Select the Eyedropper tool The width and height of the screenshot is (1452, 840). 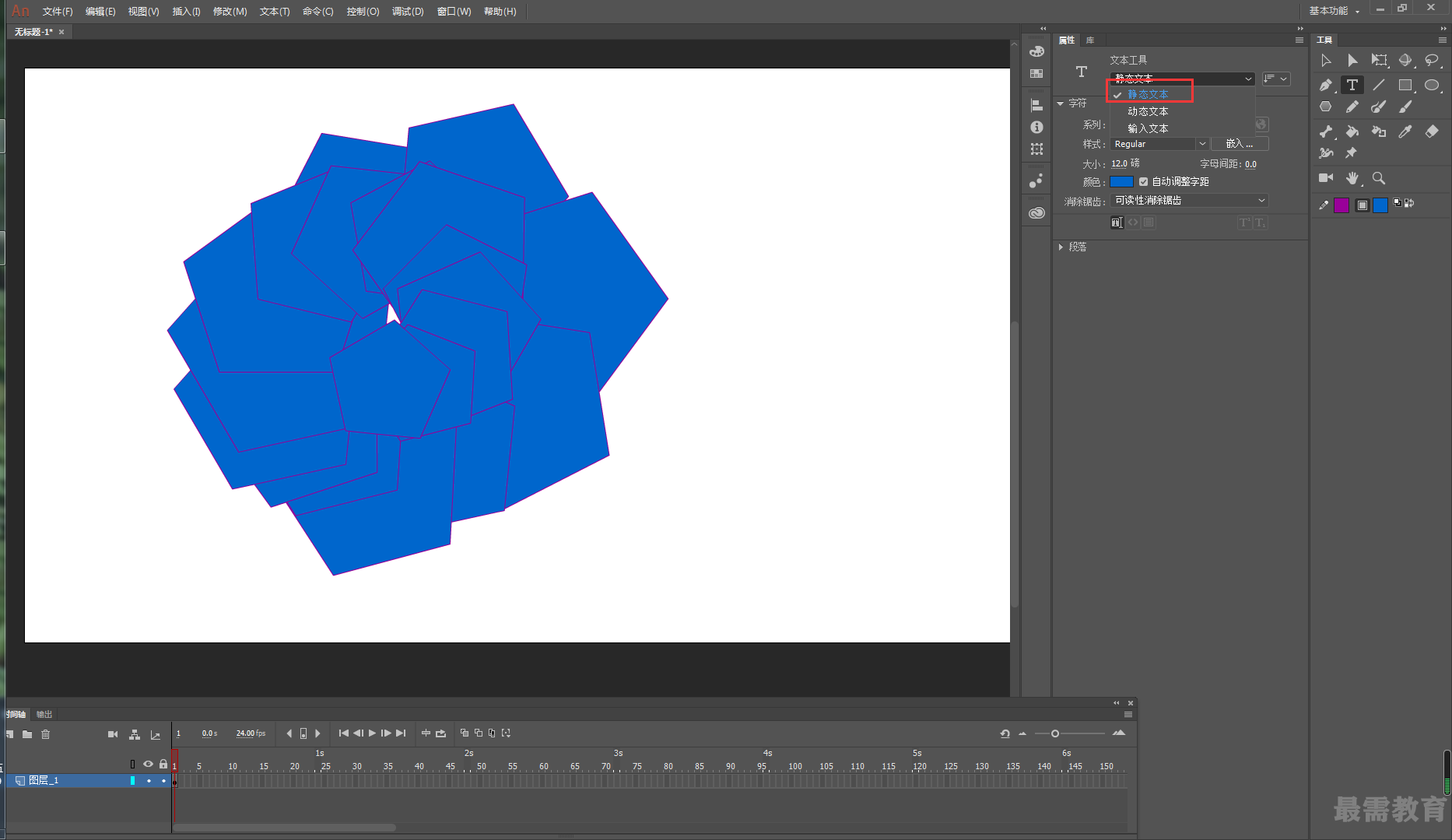click(1405, 131)
